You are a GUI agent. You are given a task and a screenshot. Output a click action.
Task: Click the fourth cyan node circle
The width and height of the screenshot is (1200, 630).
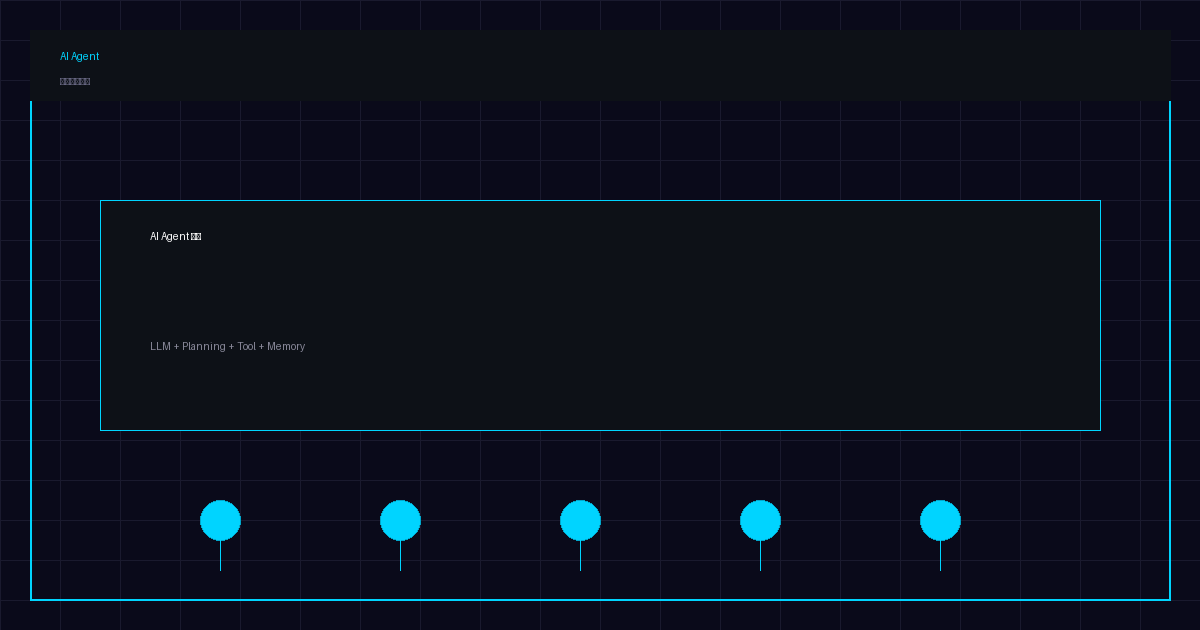(760, 520)
